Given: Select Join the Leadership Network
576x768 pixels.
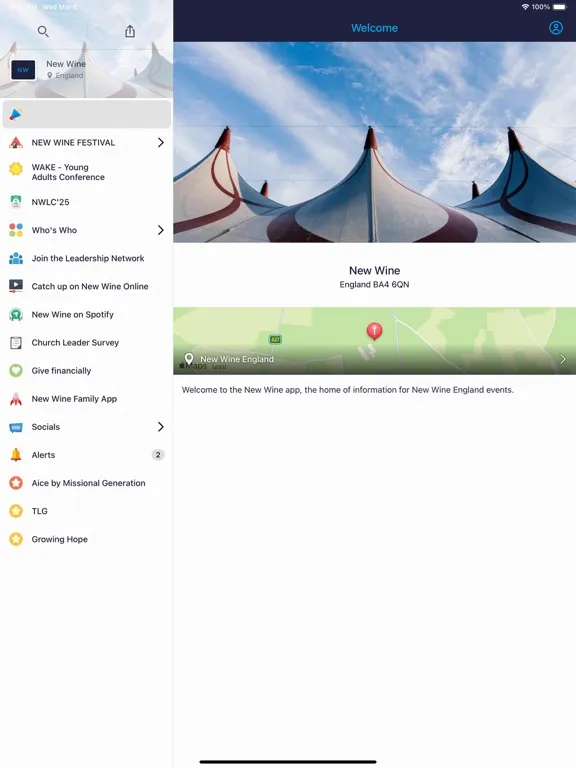Looking at the screenshot, I should pos(87,258).
